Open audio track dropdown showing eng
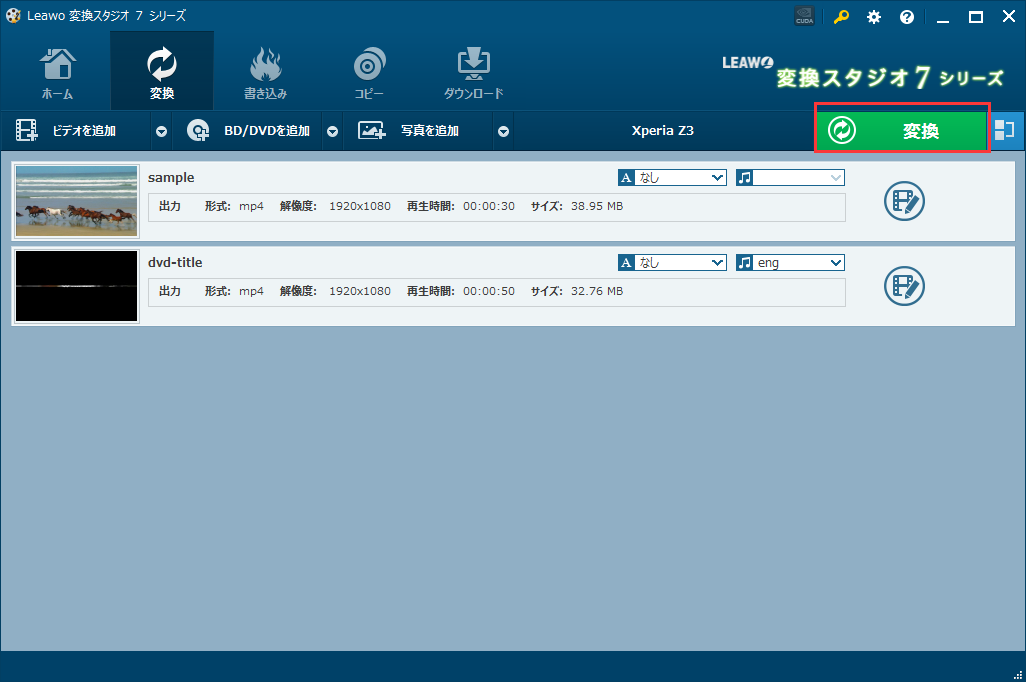 point(790,263)
